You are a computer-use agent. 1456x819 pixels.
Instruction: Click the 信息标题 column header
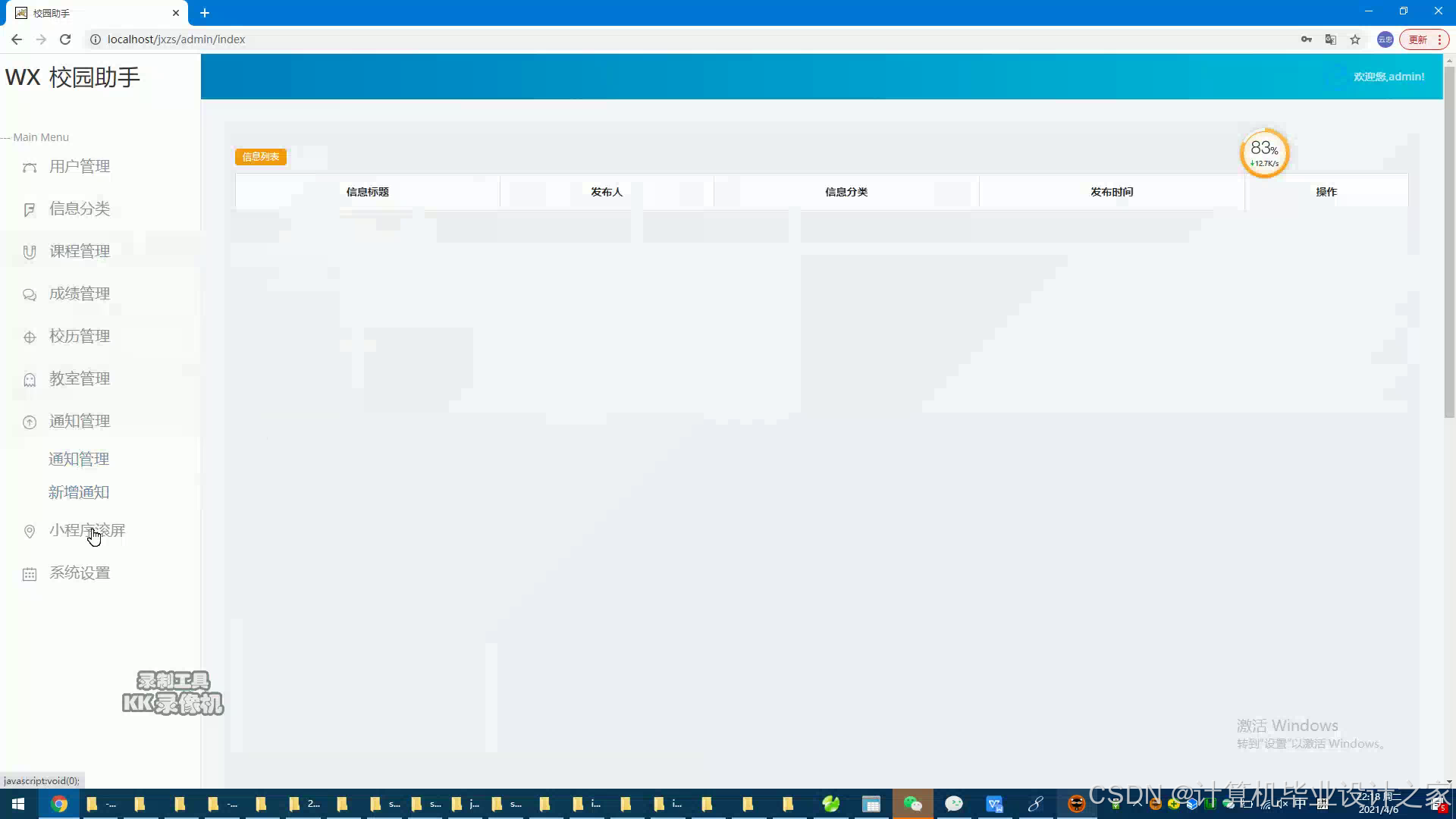click(x=368, y=192)
